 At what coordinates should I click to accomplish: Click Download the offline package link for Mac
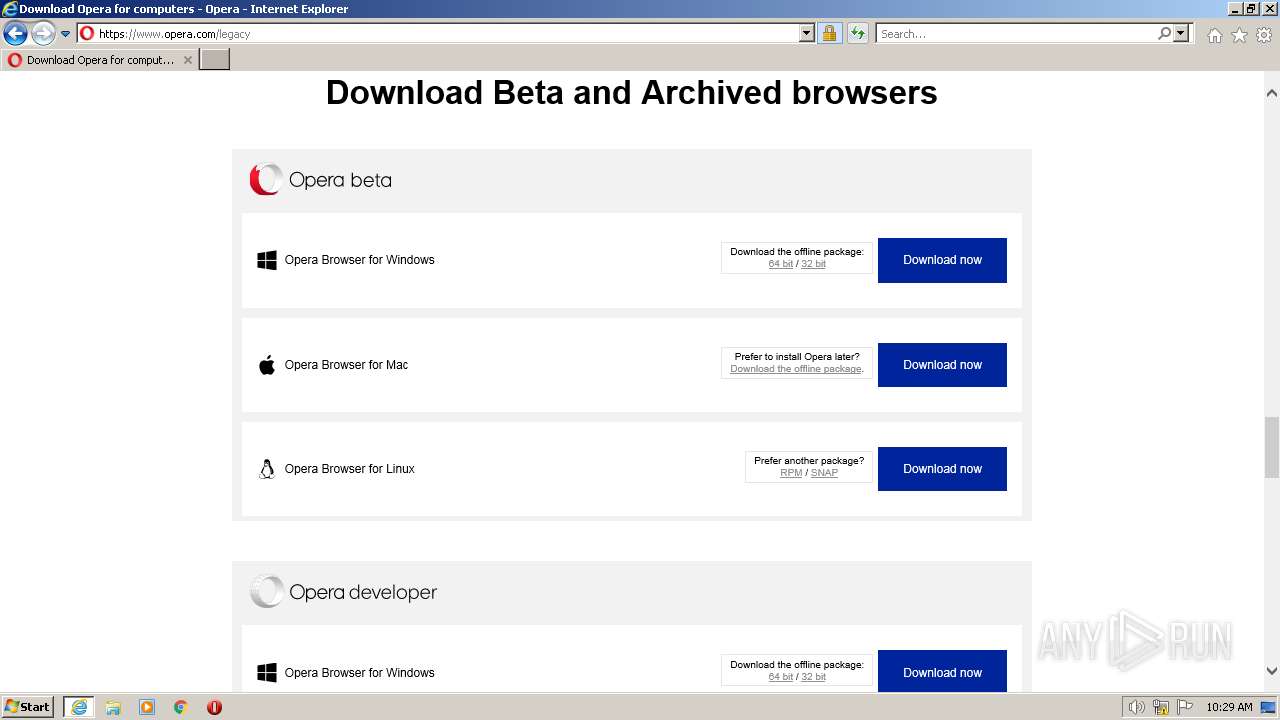point(796,369)
